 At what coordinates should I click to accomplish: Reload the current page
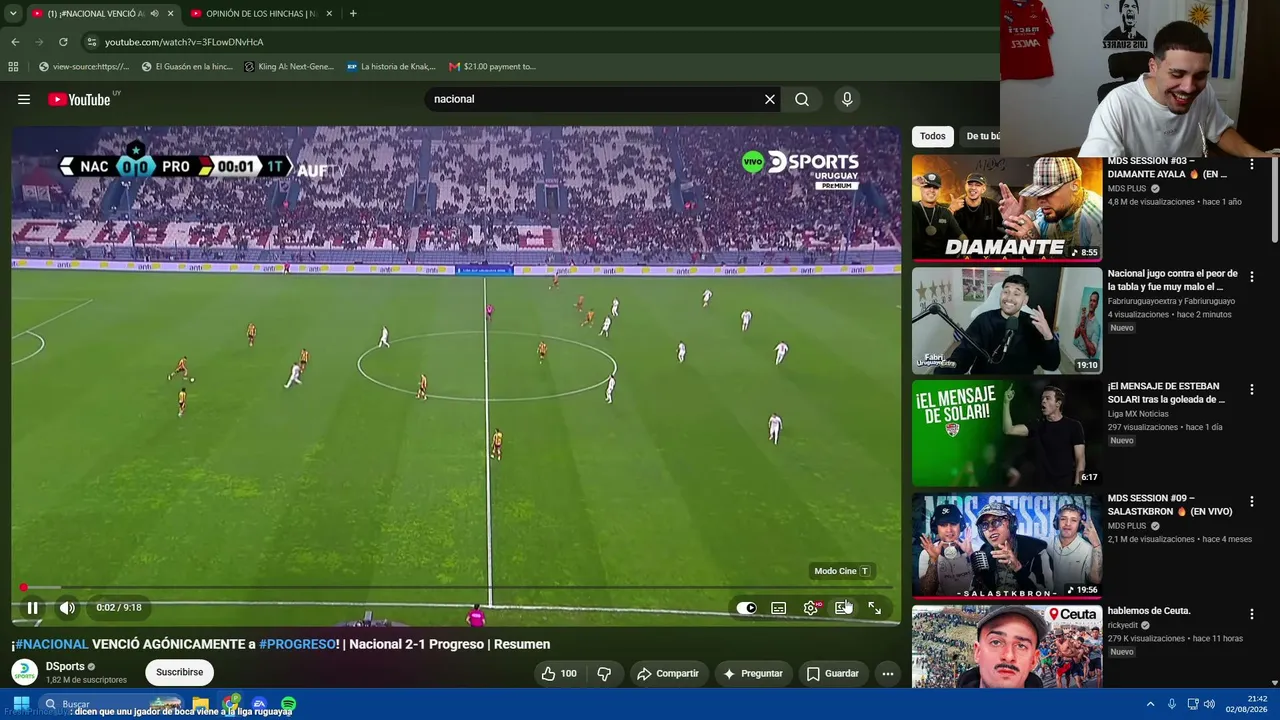63,42
